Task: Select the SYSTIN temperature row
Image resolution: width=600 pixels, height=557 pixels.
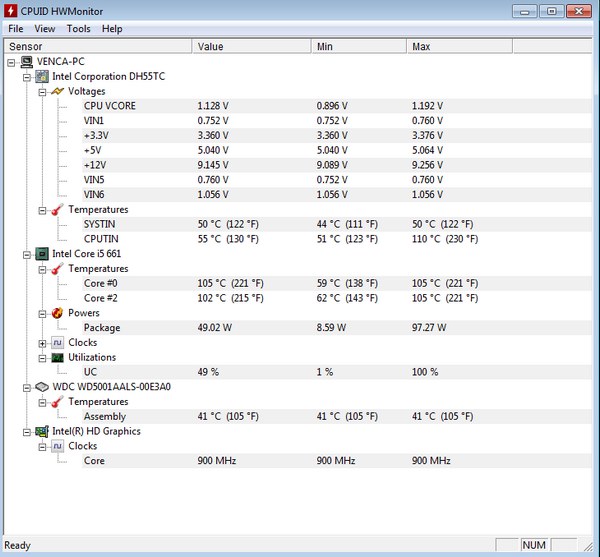Action: (337, 224)
